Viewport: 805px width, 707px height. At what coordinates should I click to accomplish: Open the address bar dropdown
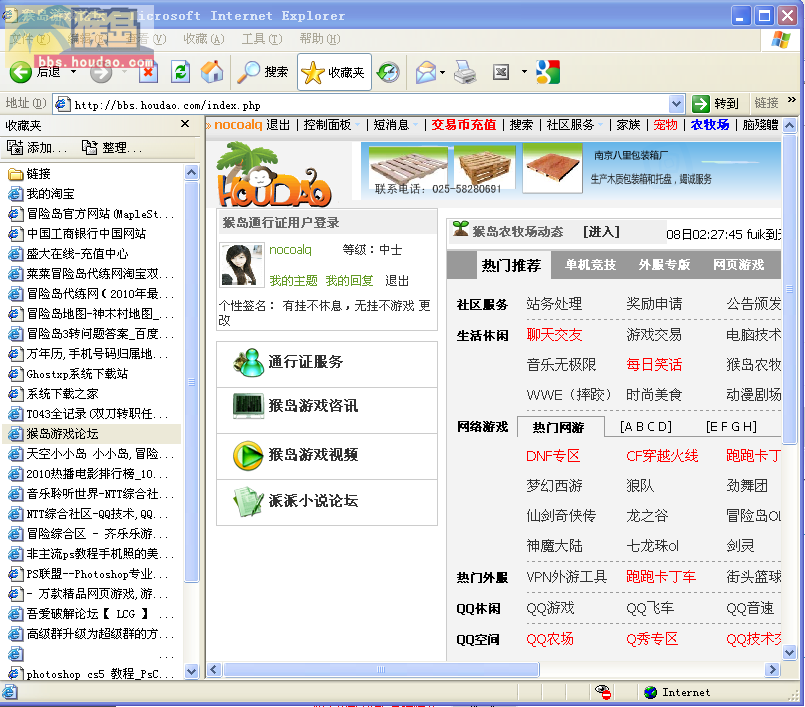677,104
